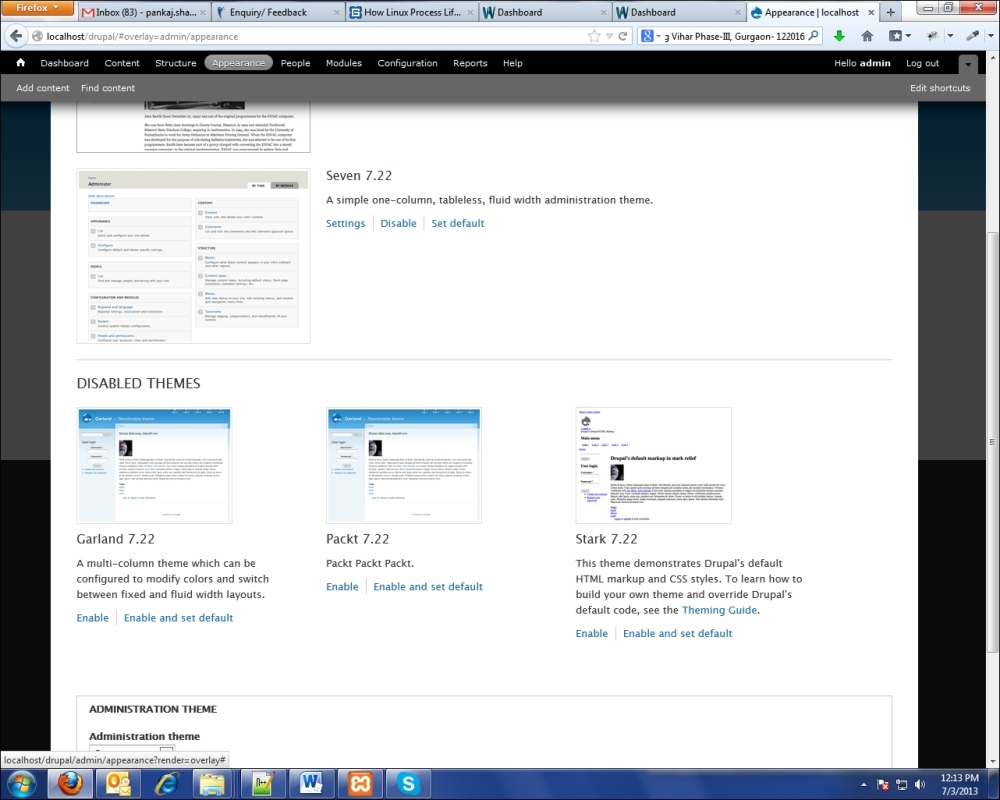Image resolution: width=1000 pixels, height=800 pixels.
Task: Click Enable link under Stark 7.22
Action: 592,633
